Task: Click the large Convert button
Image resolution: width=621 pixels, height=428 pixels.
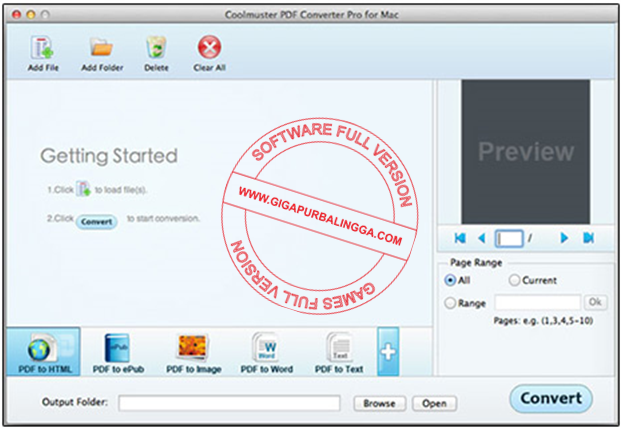Action: pos(551,398)
